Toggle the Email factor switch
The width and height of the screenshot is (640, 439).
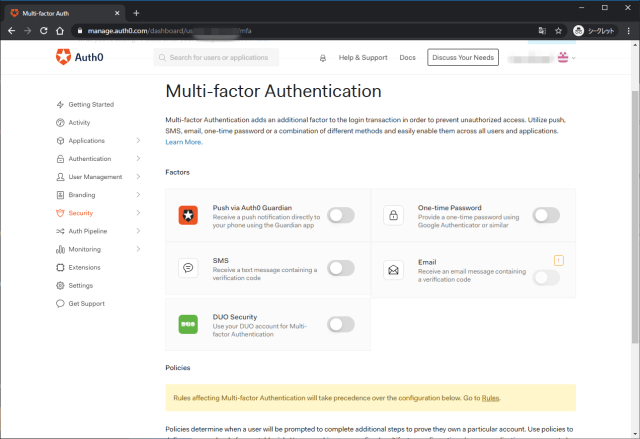[546, 278]
